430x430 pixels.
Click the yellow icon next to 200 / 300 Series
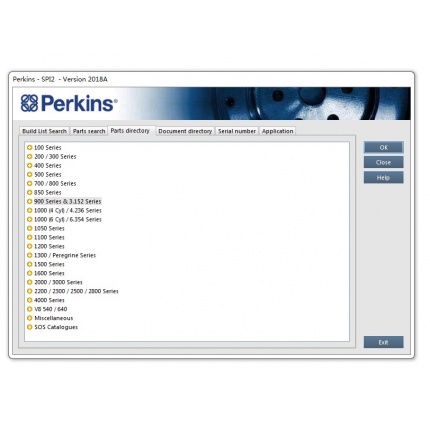tap(30, 156)
